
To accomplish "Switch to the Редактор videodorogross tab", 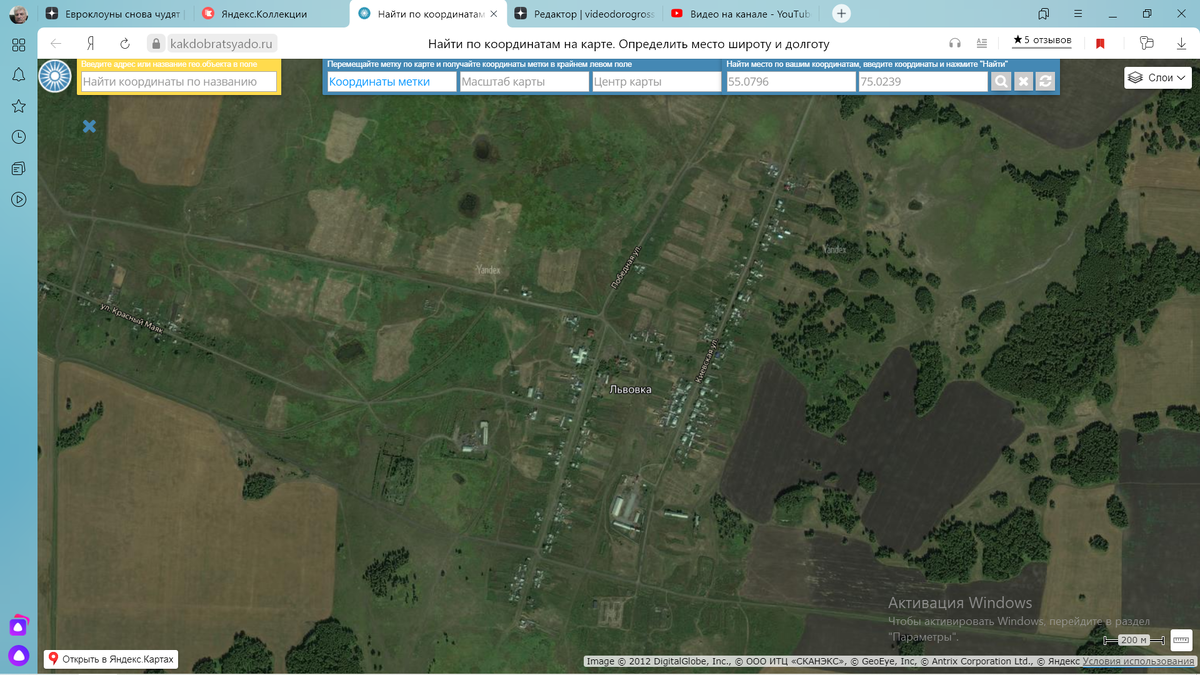I will (x=583, y=14).
